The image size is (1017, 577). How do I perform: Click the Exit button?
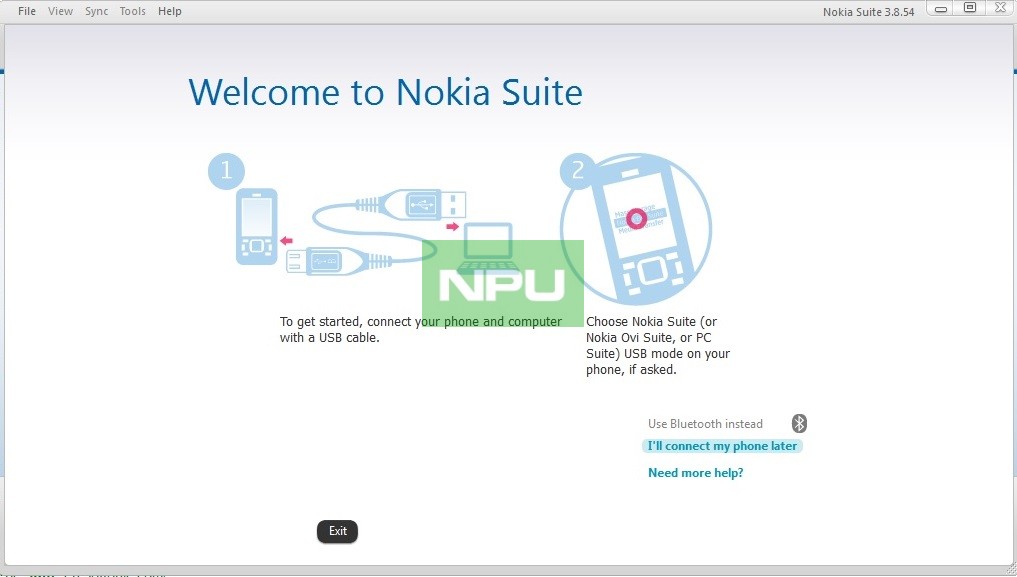pos(337,531)
